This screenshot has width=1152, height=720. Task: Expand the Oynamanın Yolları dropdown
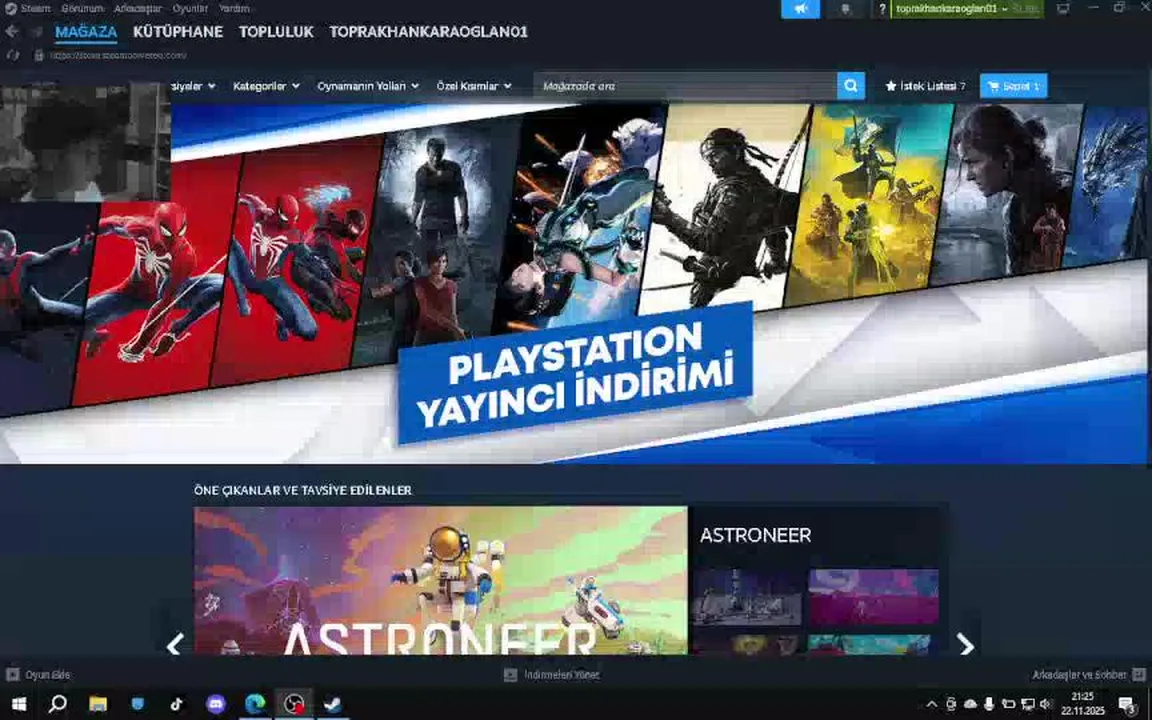tap(368, 86)
